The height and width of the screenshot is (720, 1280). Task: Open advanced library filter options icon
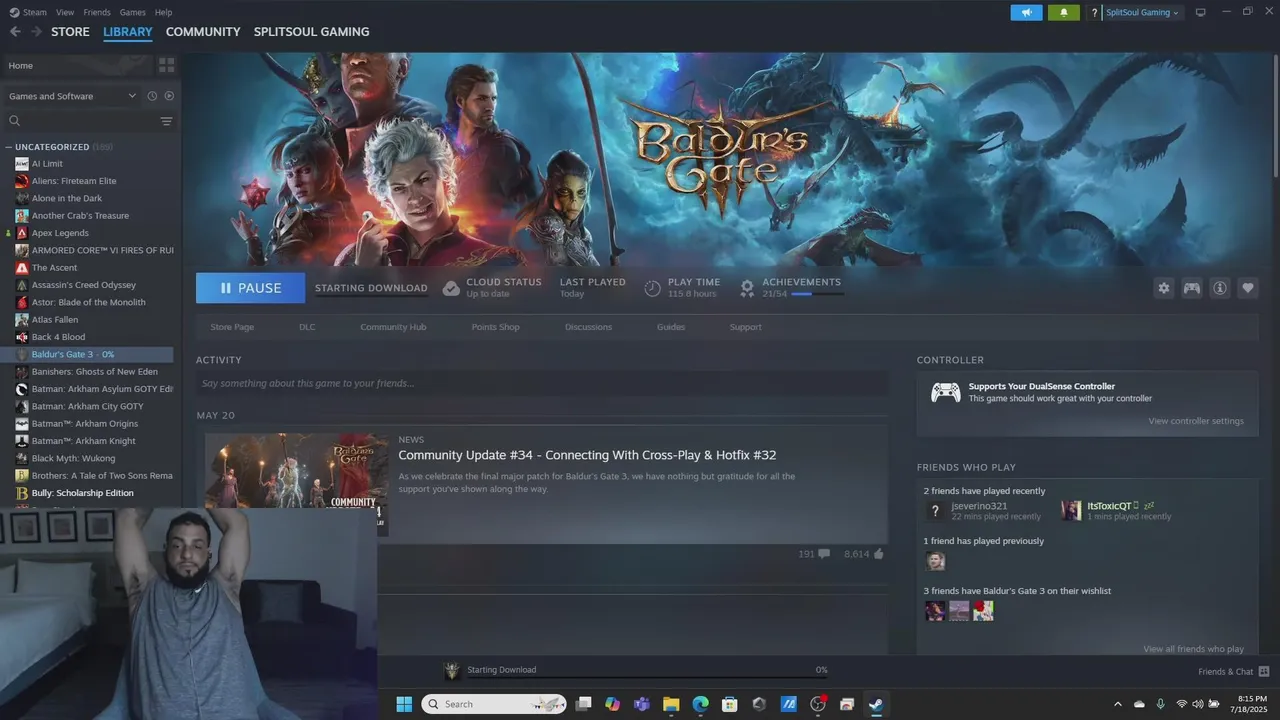tap(166, 121)
